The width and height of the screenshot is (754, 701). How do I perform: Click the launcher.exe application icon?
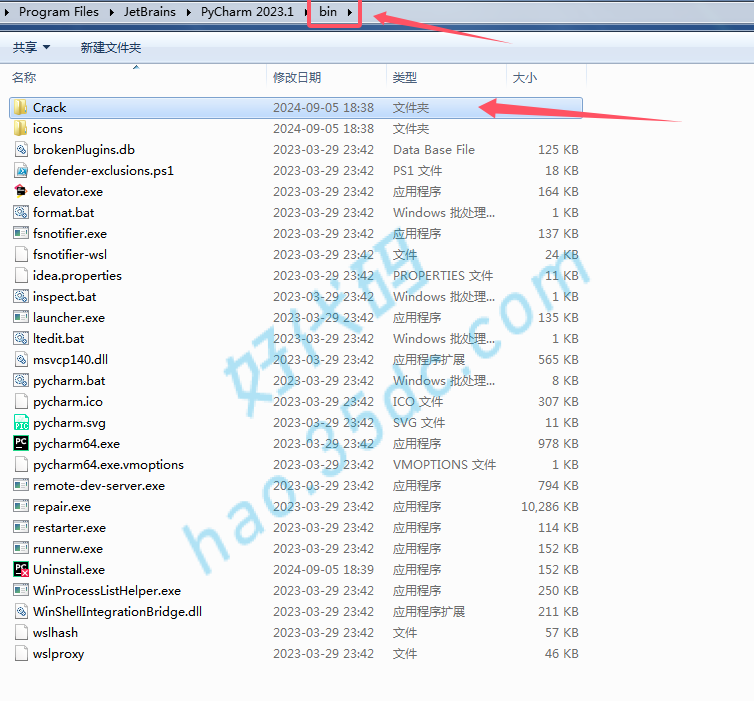(x=21, y=317)
